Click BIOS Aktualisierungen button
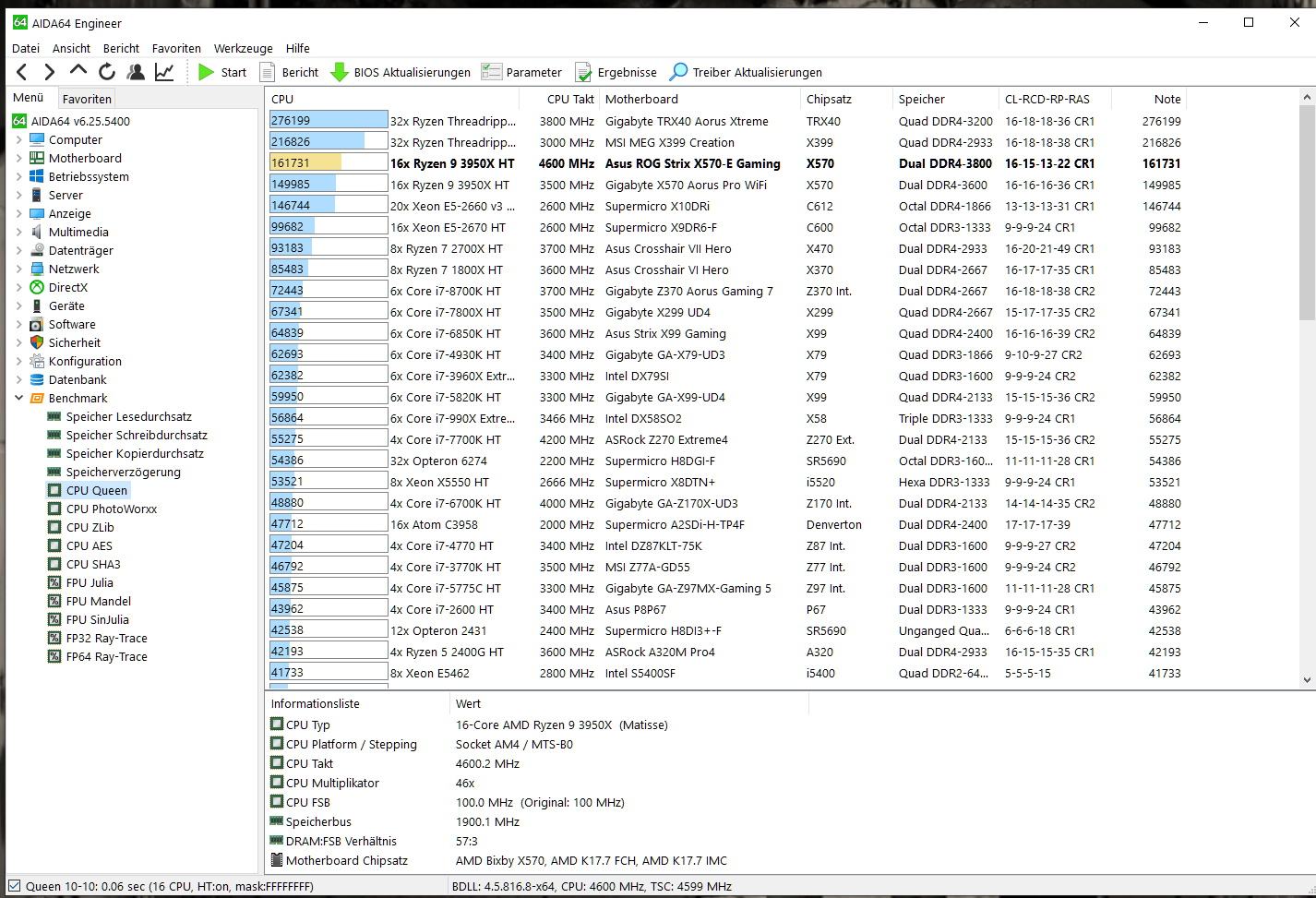 click(x=400, y=72)
